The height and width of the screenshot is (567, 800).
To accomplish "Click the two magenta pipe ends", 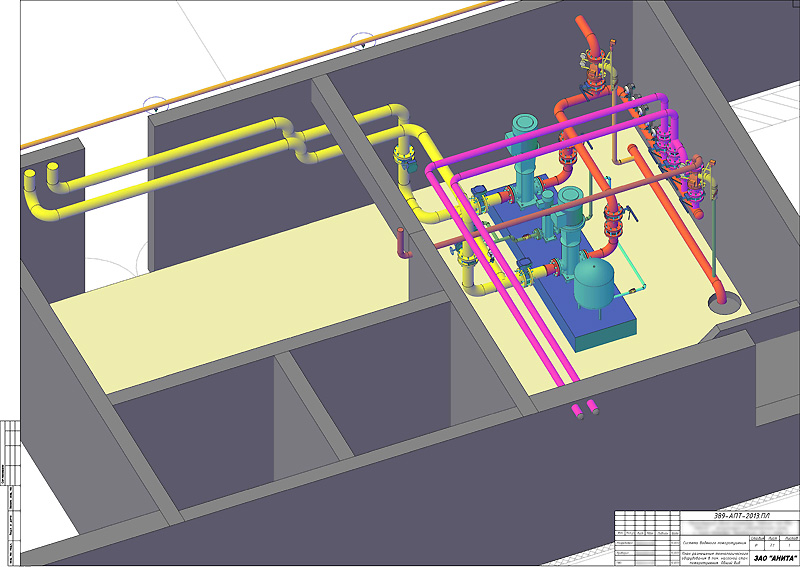I will (x=584, y=408).
